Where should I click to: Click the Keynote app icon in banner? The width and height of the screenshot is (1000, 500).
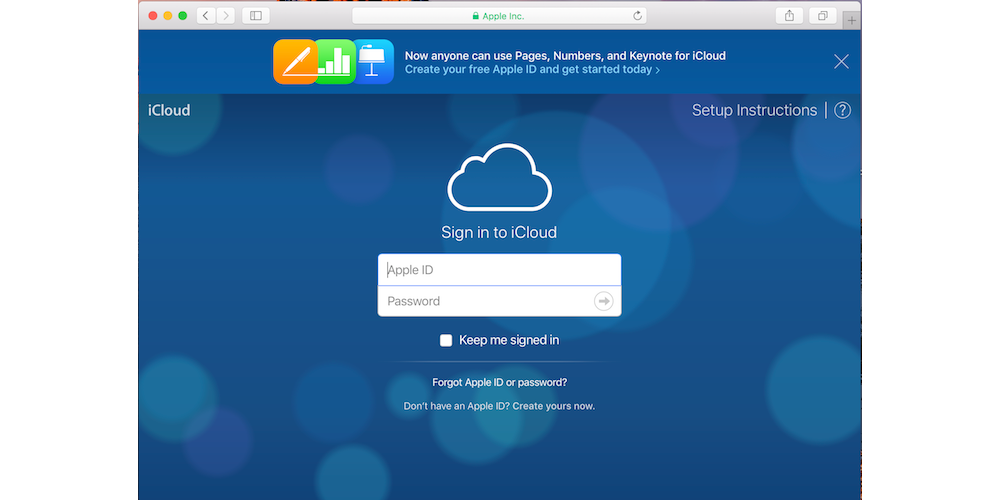click(x=374, y=62)
